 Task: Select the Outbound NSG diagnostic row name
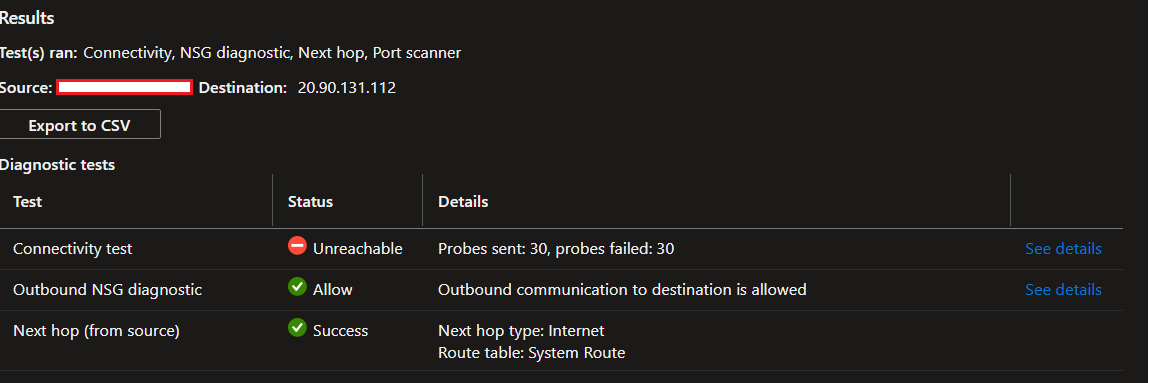[107, 290]
